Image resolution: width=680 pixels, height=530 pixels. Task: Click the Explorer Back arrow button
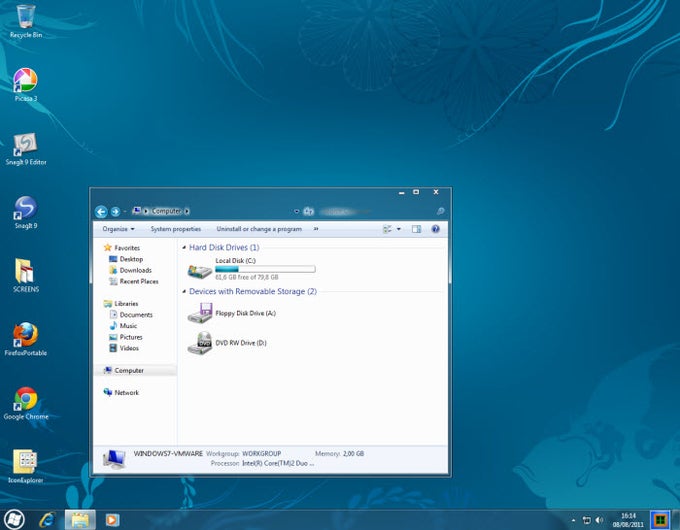point(101,212)
